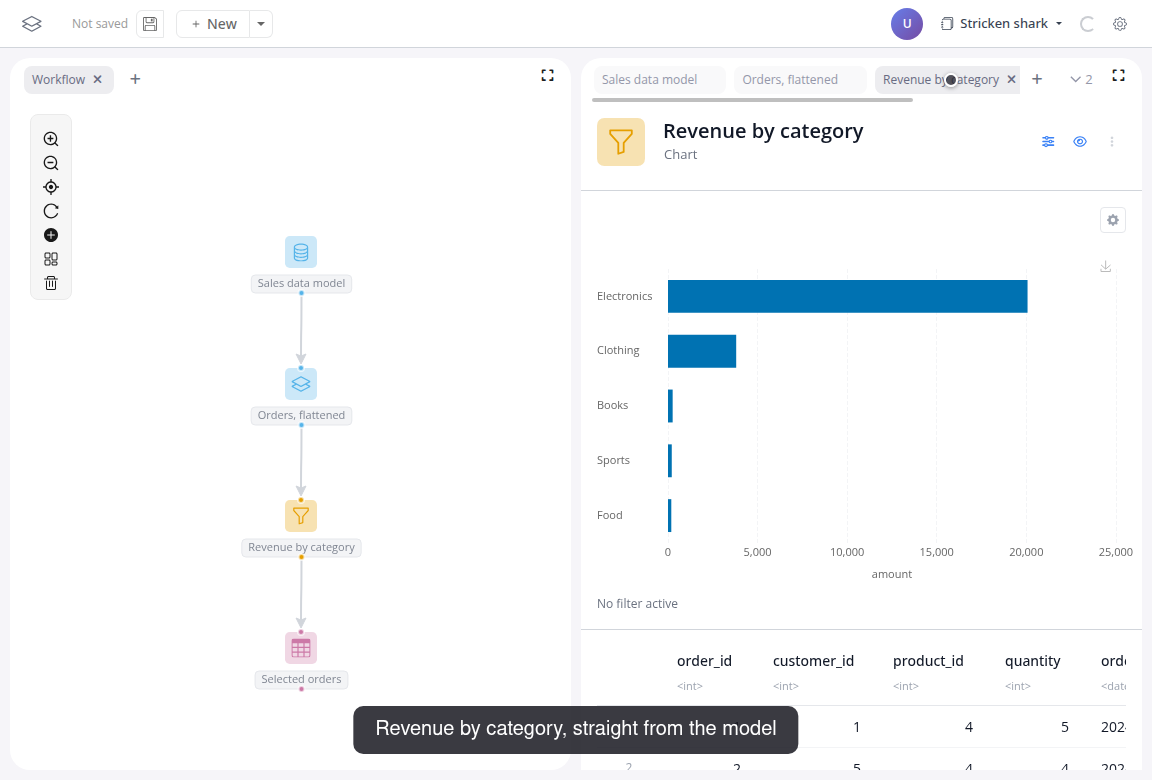The height and width of the screenshot is (780, 1152).
Task: Click the loading spinner icon in header
Action: pyautogui.click(x=1087, y=24)
